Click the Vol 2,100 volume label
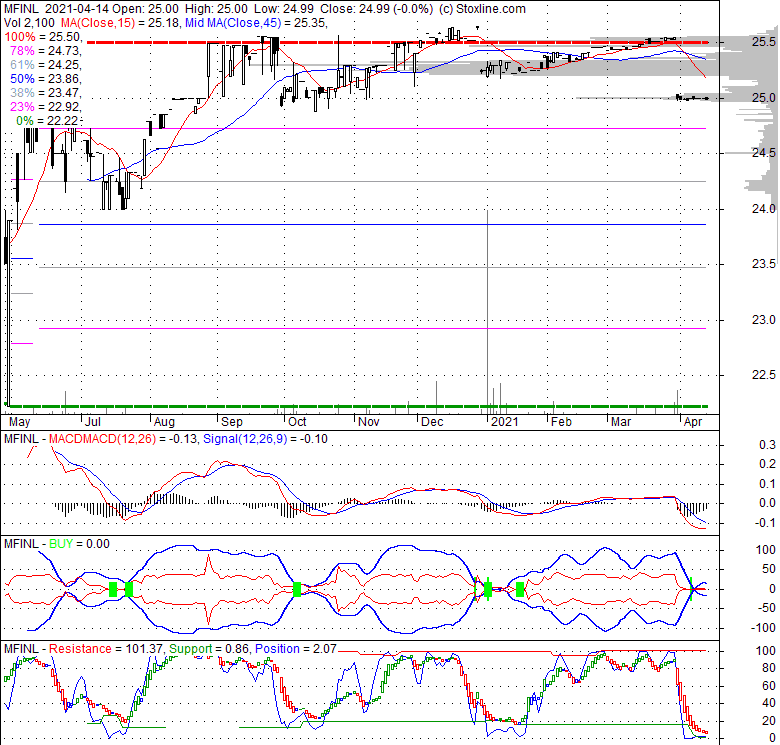Viewport: 780px width, 745px height. coord(29,23)
